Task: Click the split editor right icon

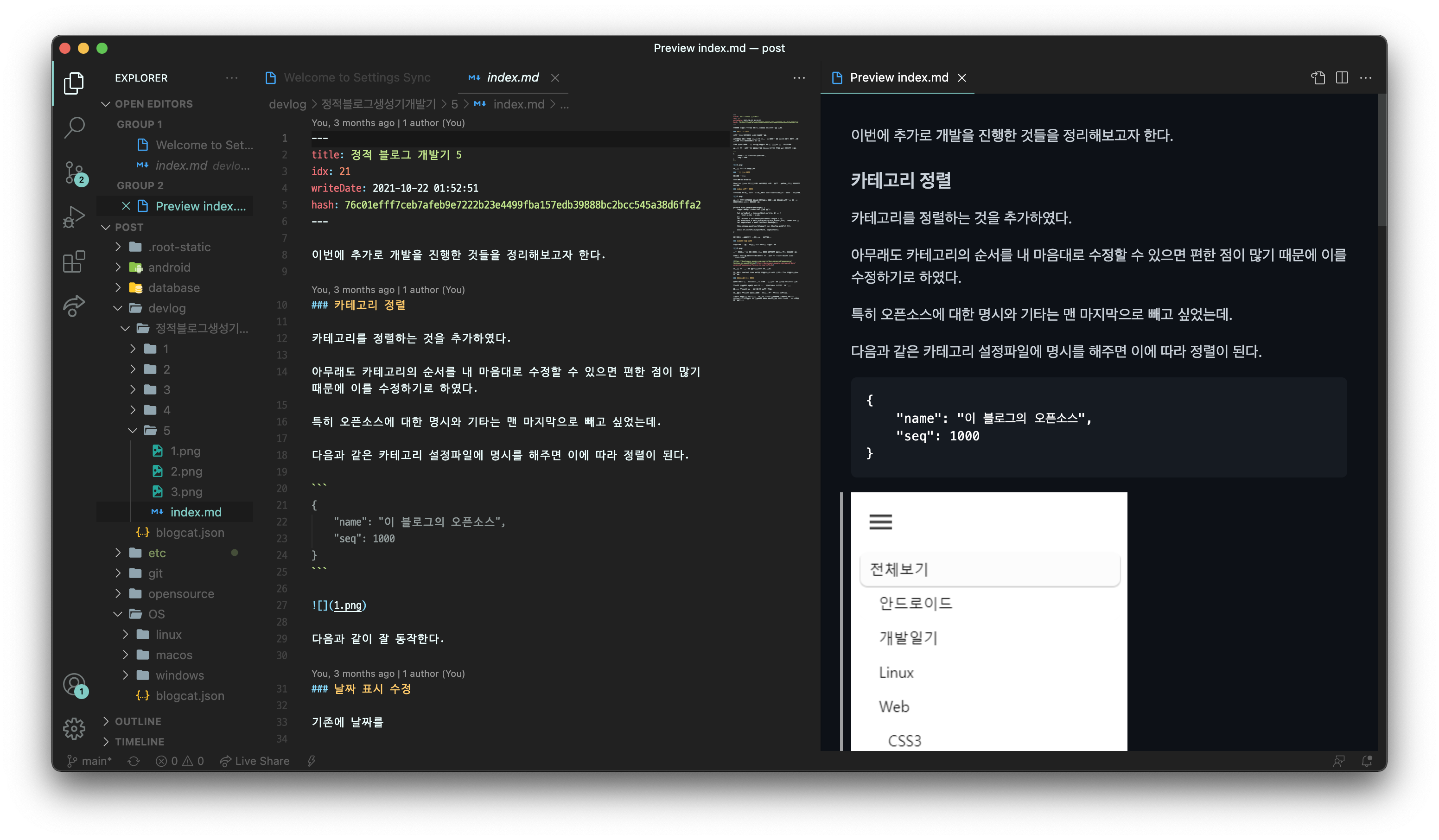Action: pyautogui.click(x=1342, y=78)
